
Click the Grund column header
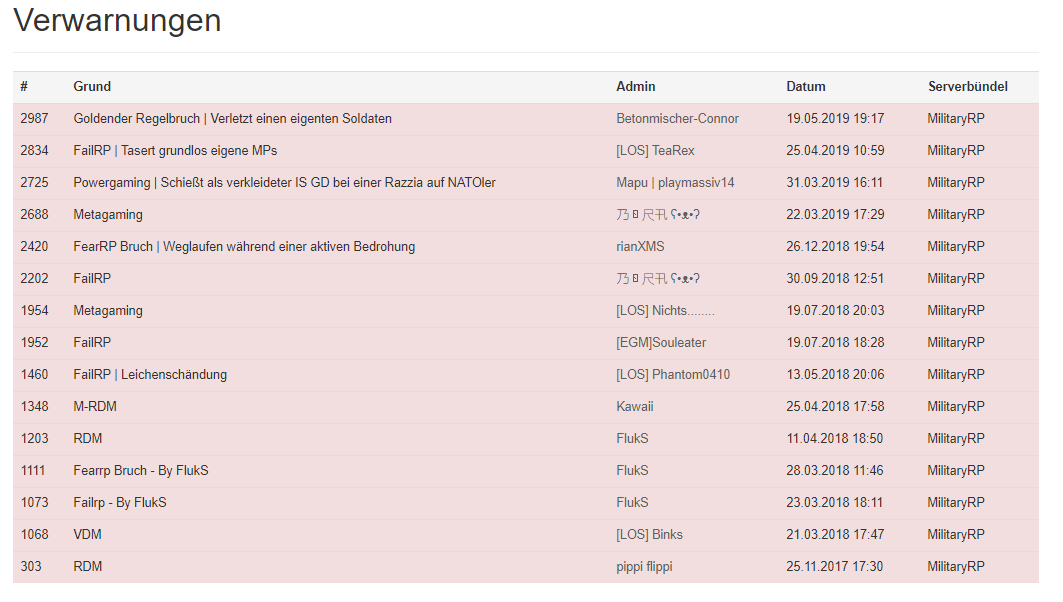point(92,86)
